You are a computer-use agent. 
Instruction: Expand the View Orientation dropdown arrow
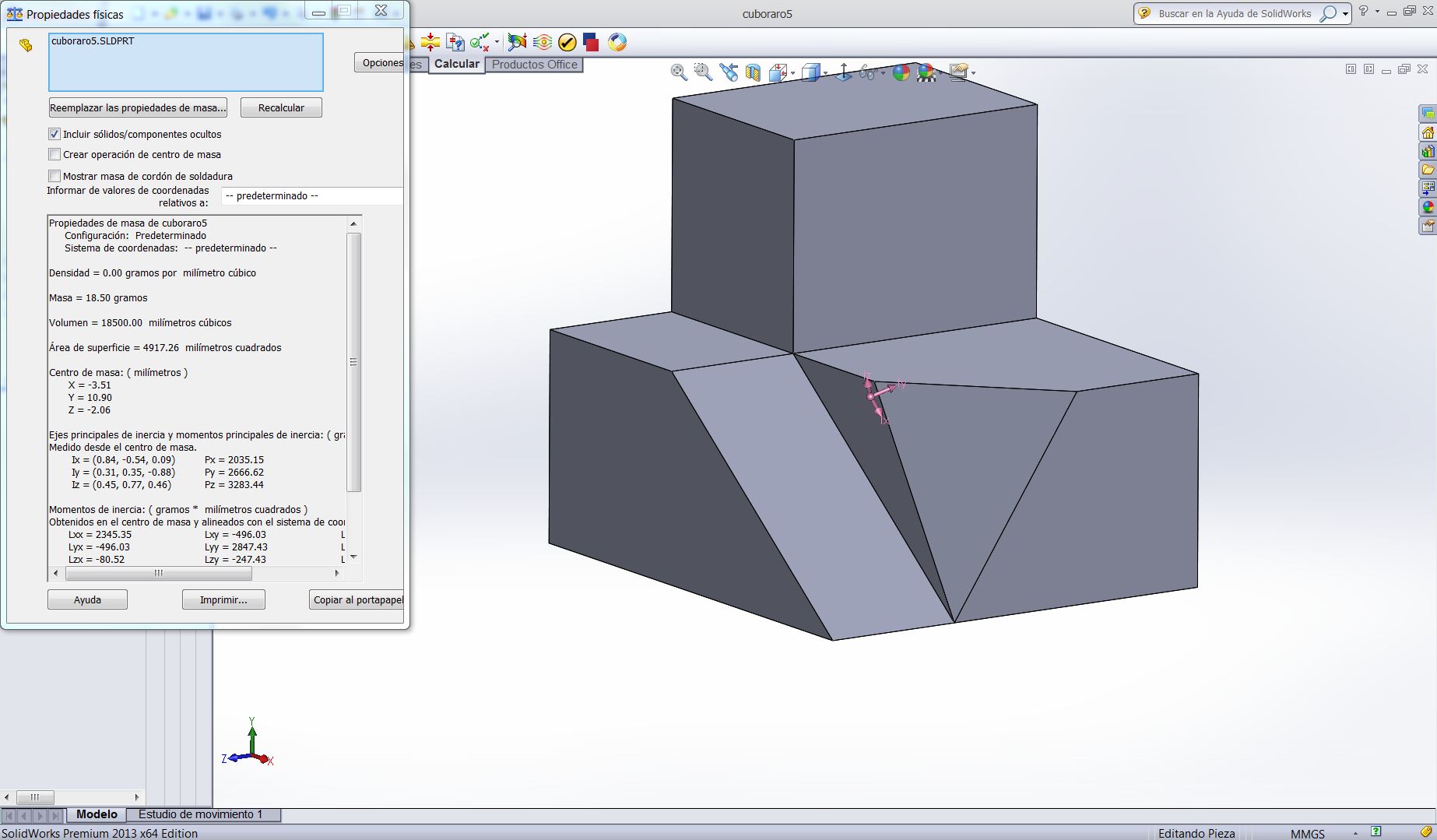pyautogui.click(x=792, y=73)
